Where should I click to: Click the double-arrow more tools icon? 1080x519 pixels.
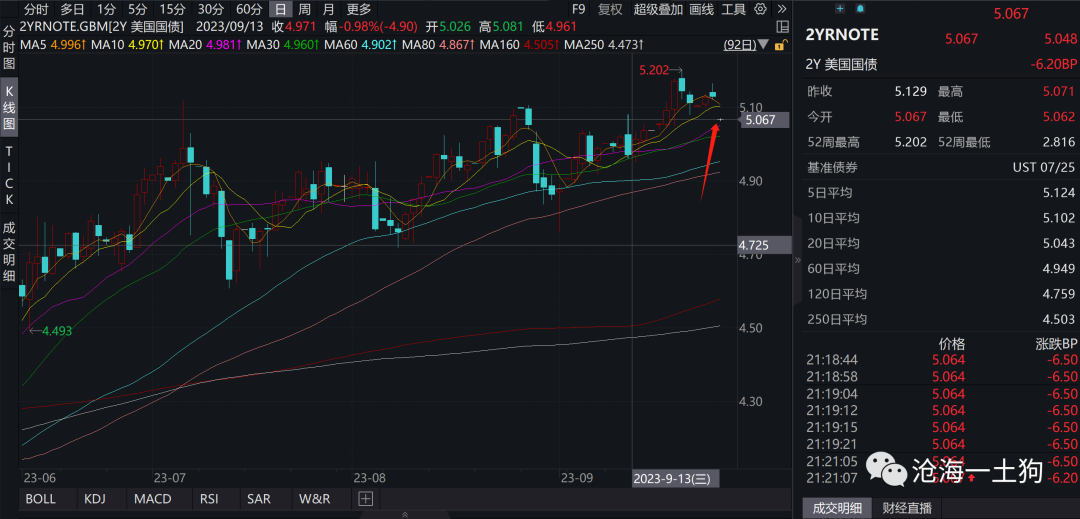(784, 9)
